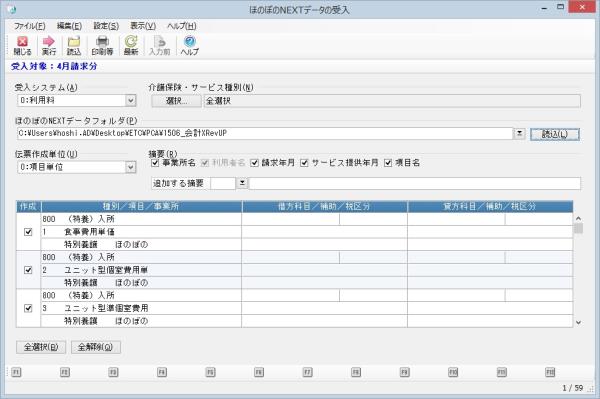Open the 編集(E) menu
The width and height of the screenshot is (600, 399).
coord(69,26)
